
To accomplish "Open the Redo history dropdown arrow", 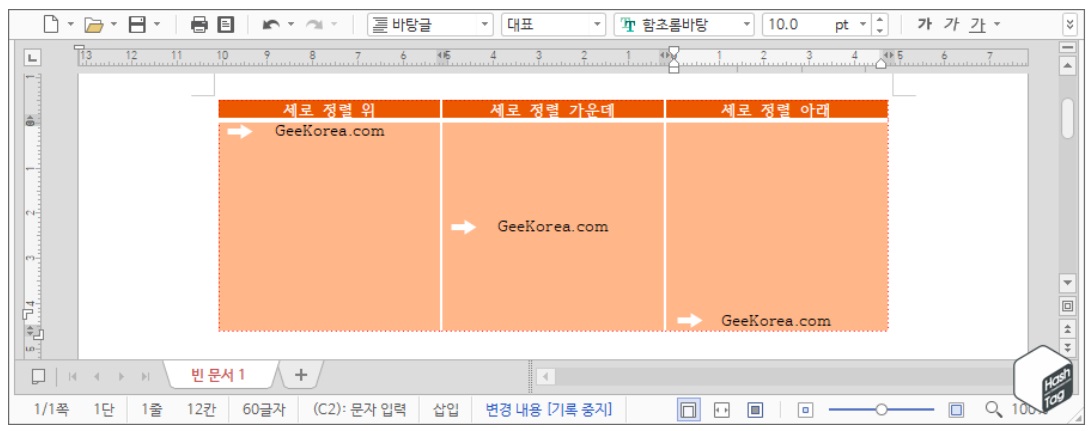I will [334, 25].
